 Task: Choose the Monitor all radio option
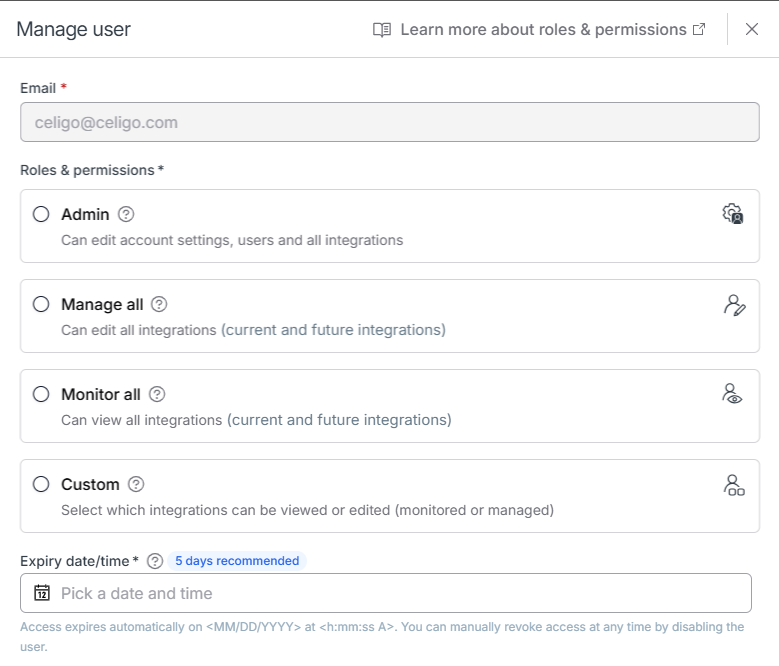(x=41, y=394)
